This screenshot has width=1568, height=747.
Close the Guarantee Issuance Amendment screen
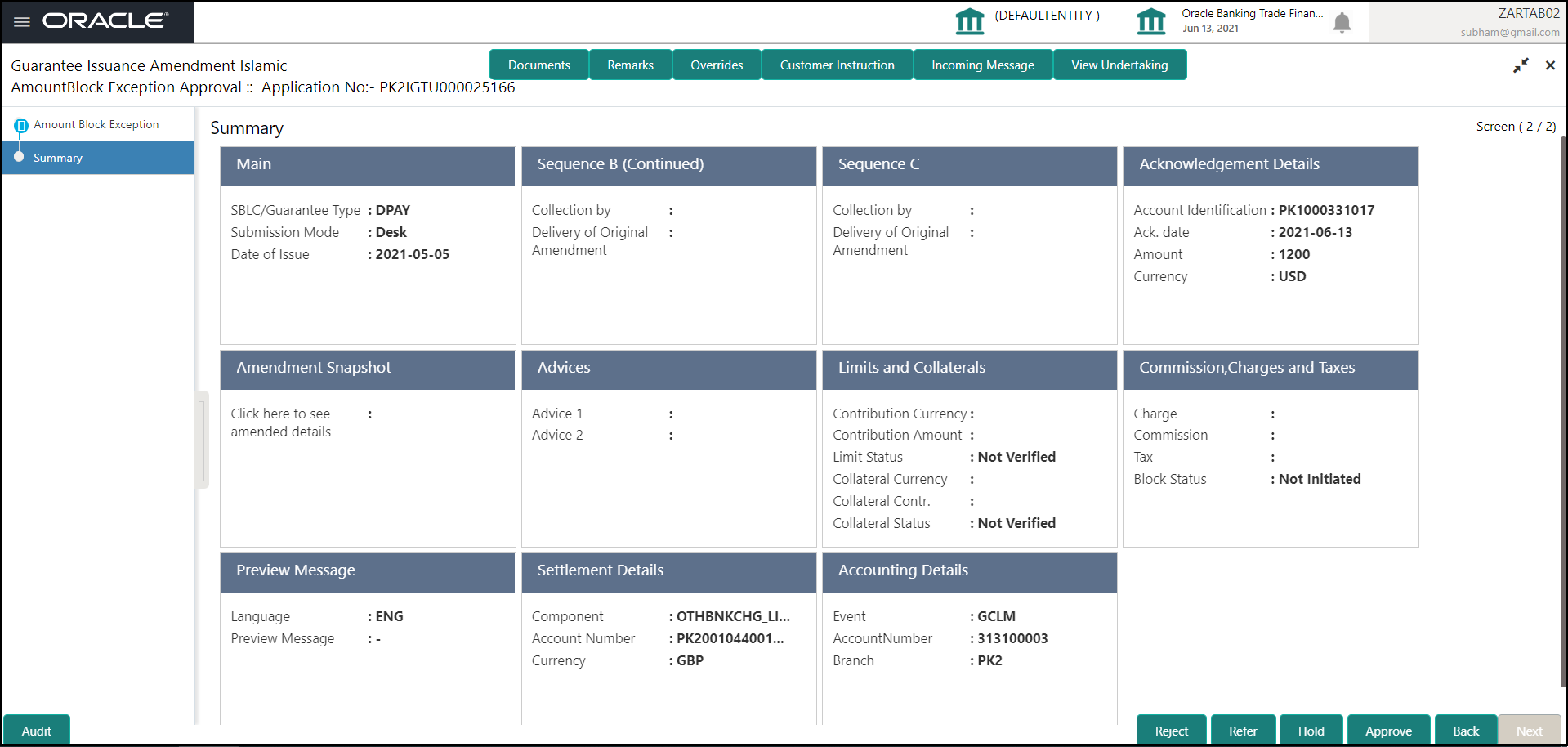tap(1549, 65)
